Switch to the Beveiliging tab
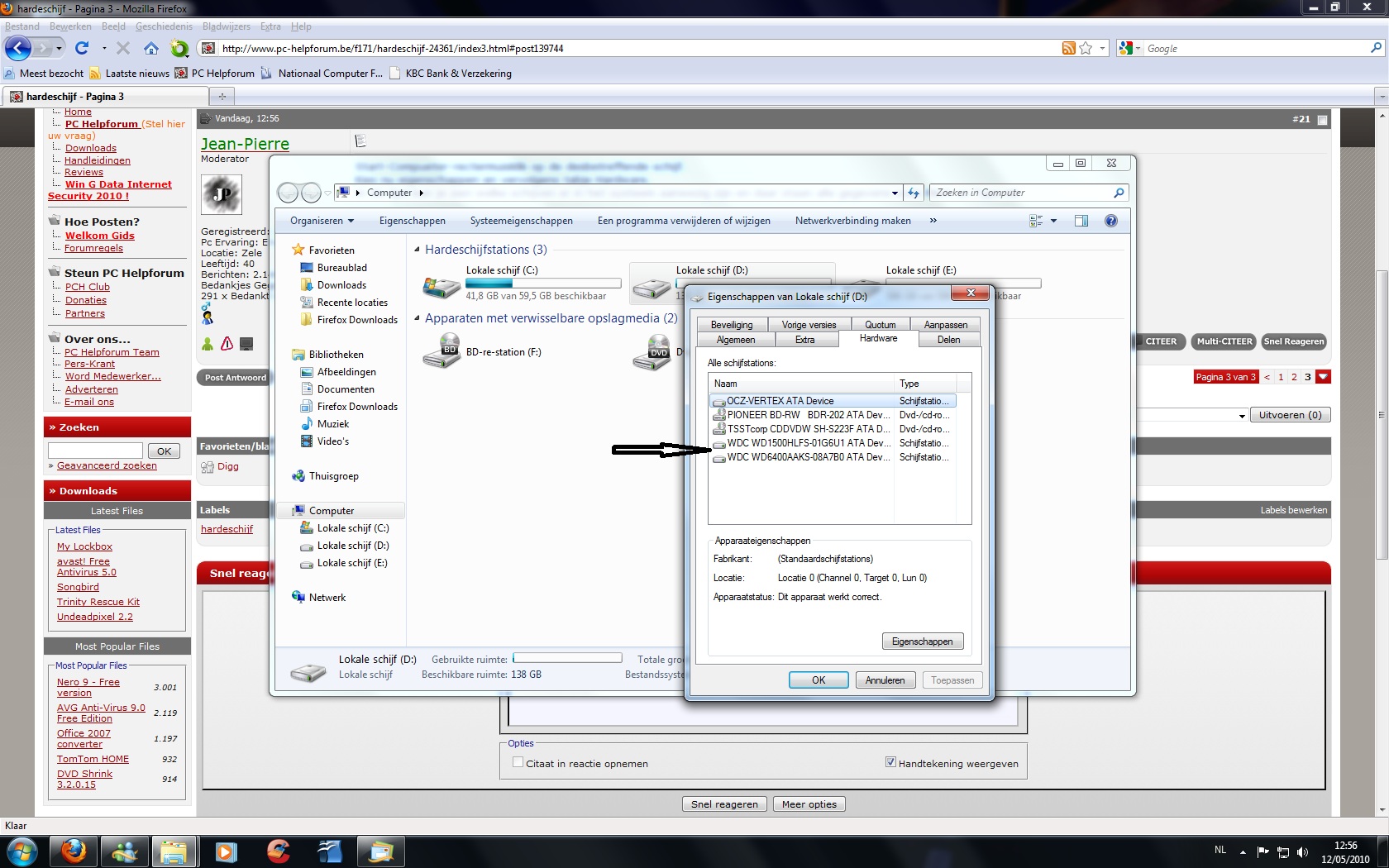The image size is (1389, 868). [732, 325]
